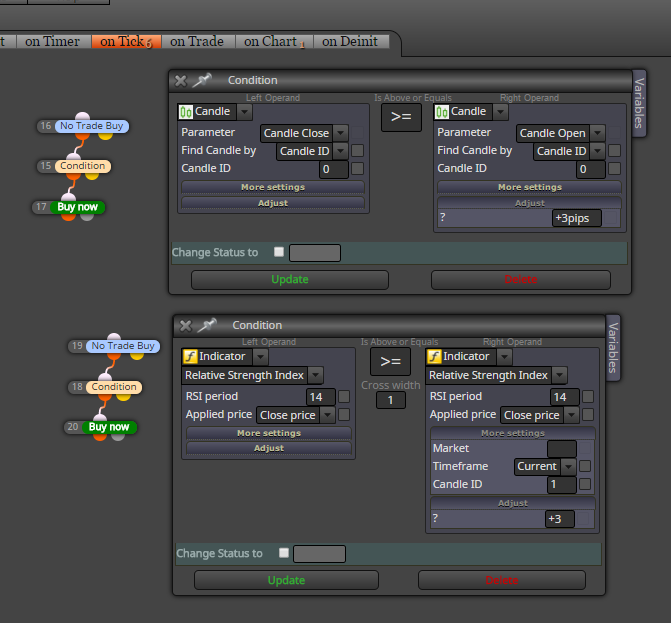Select block 18 Condition

tap(114, 387)
